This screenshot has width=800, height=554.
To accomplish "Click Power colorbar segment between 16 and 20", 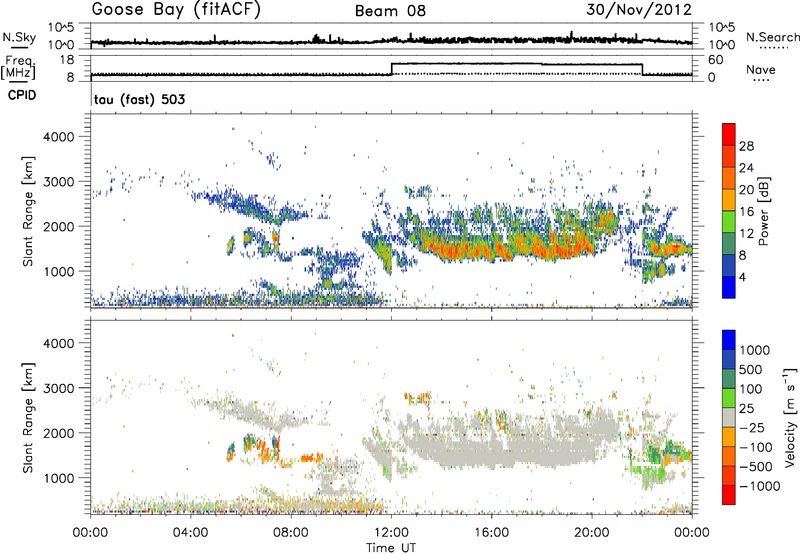I will 729,200.
